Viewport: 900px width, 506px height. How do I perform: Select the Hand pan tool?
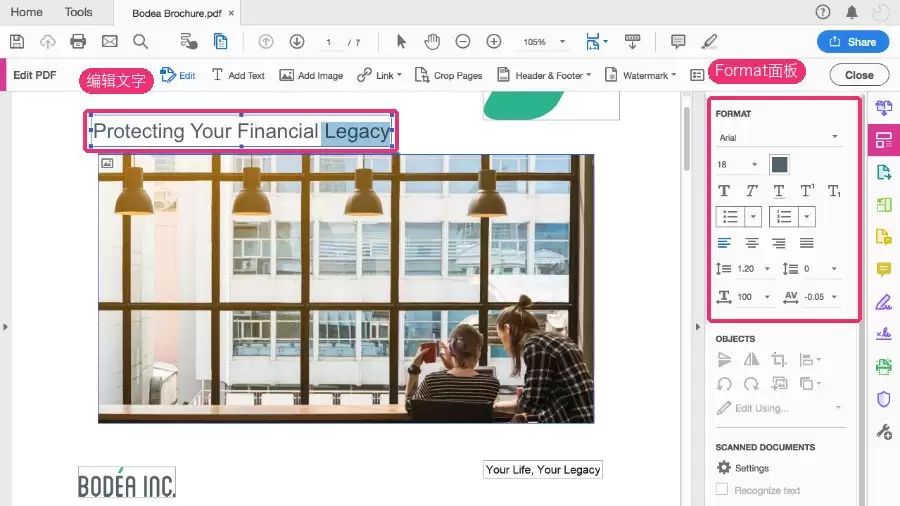432,41
